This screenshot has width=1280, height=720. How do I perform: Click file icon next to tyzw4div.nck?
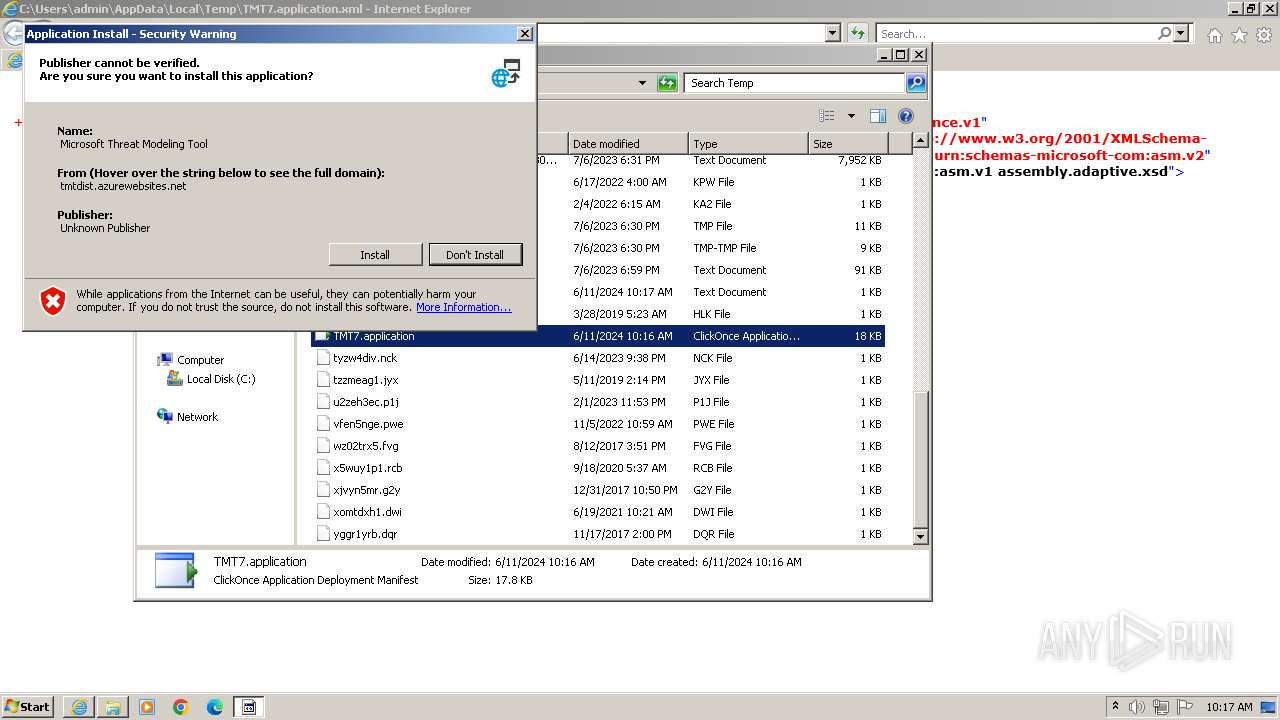[323, 358]
